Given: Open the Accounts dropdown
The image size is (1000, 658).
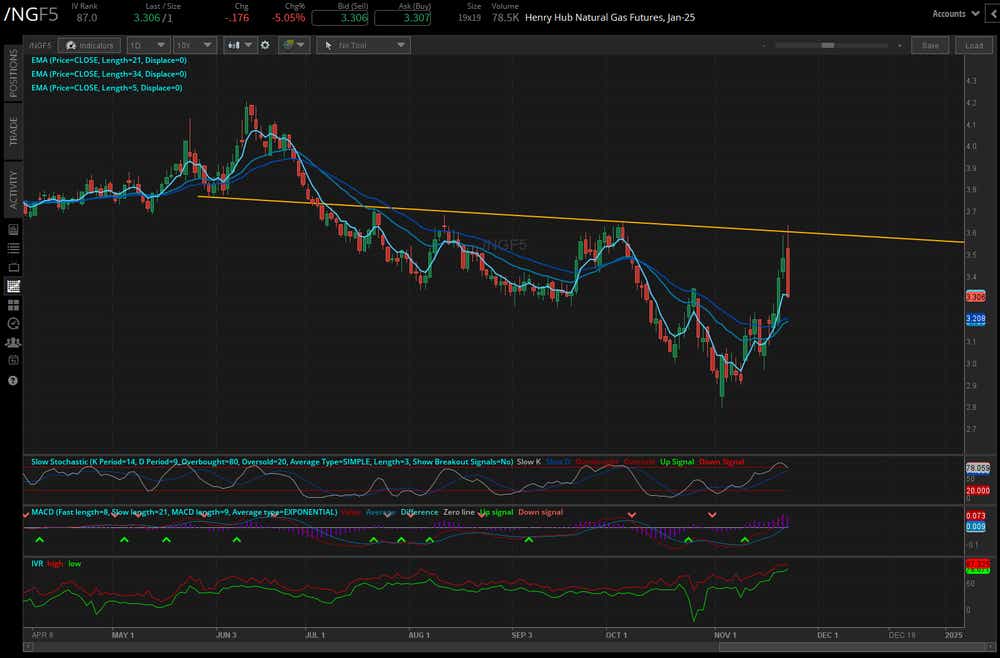Looking at the screenshot, I should [953, 14].
